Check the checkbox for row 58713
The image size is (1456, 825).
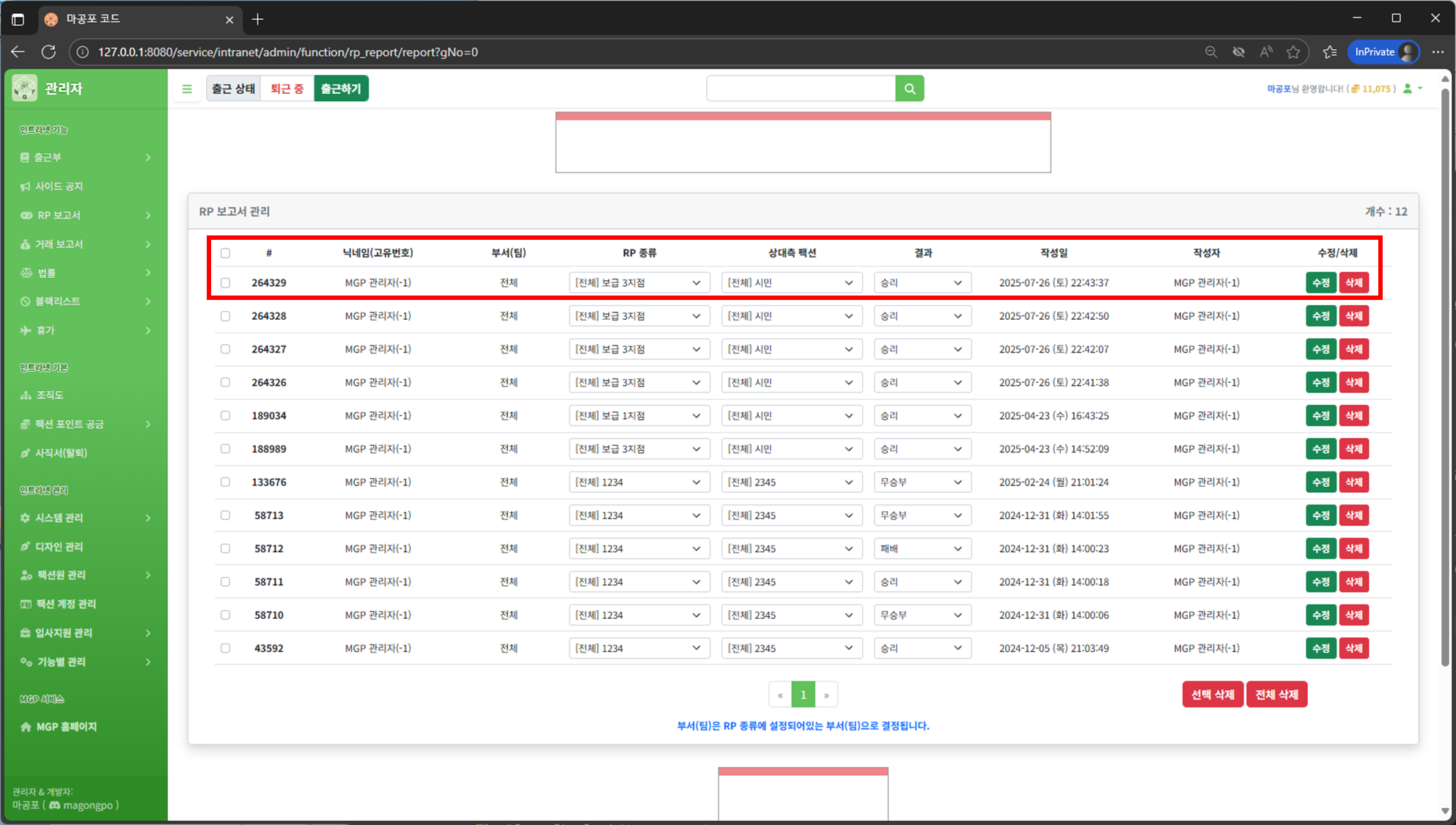225,516
